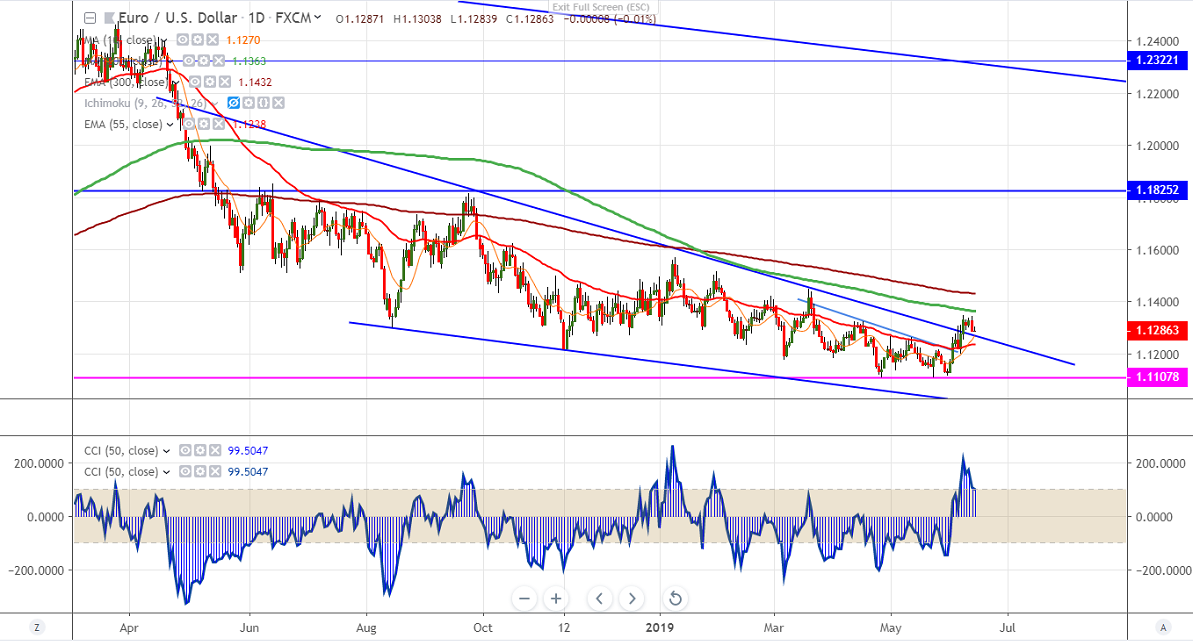This screenshot has width=1193, height=644.
Task: Expand dropdown arrow of MA row valued 1.1270
Action: pyautogui.click(x=164, y=40)
